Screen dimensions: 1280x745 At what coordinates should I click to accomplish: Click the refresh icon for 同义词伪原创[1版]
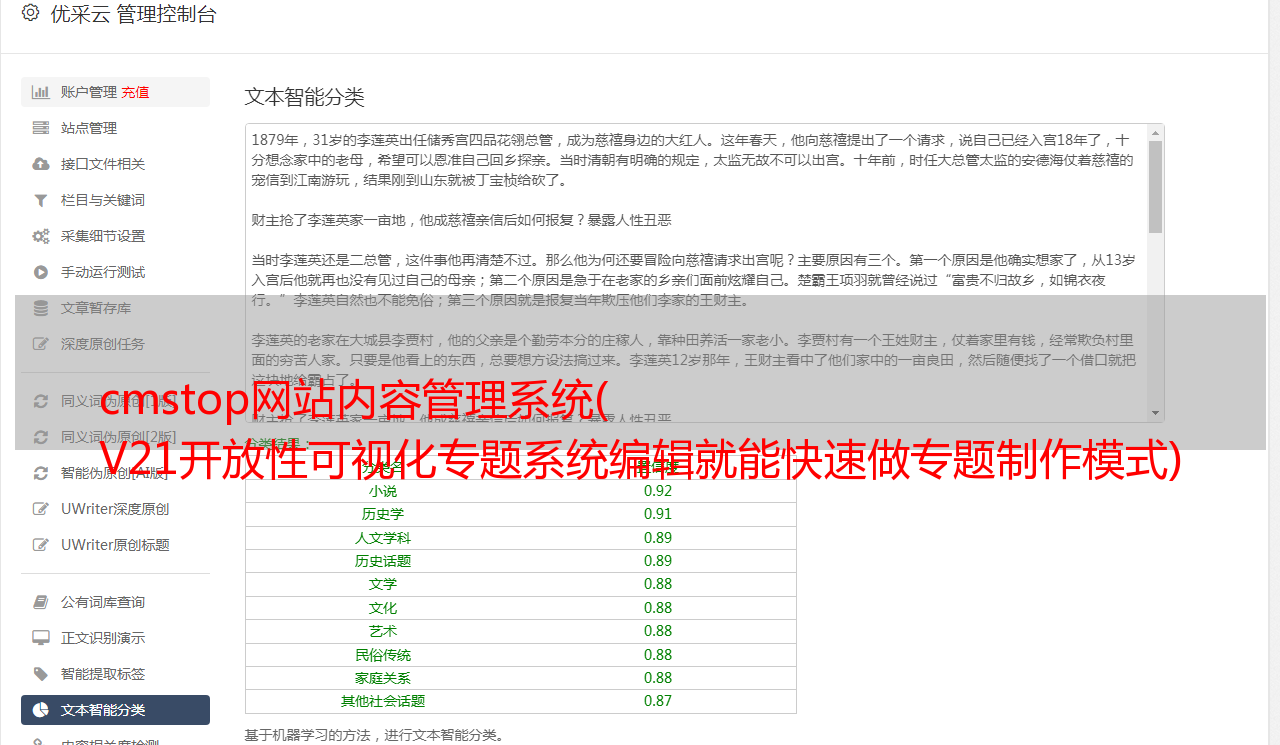pos(41,401)
